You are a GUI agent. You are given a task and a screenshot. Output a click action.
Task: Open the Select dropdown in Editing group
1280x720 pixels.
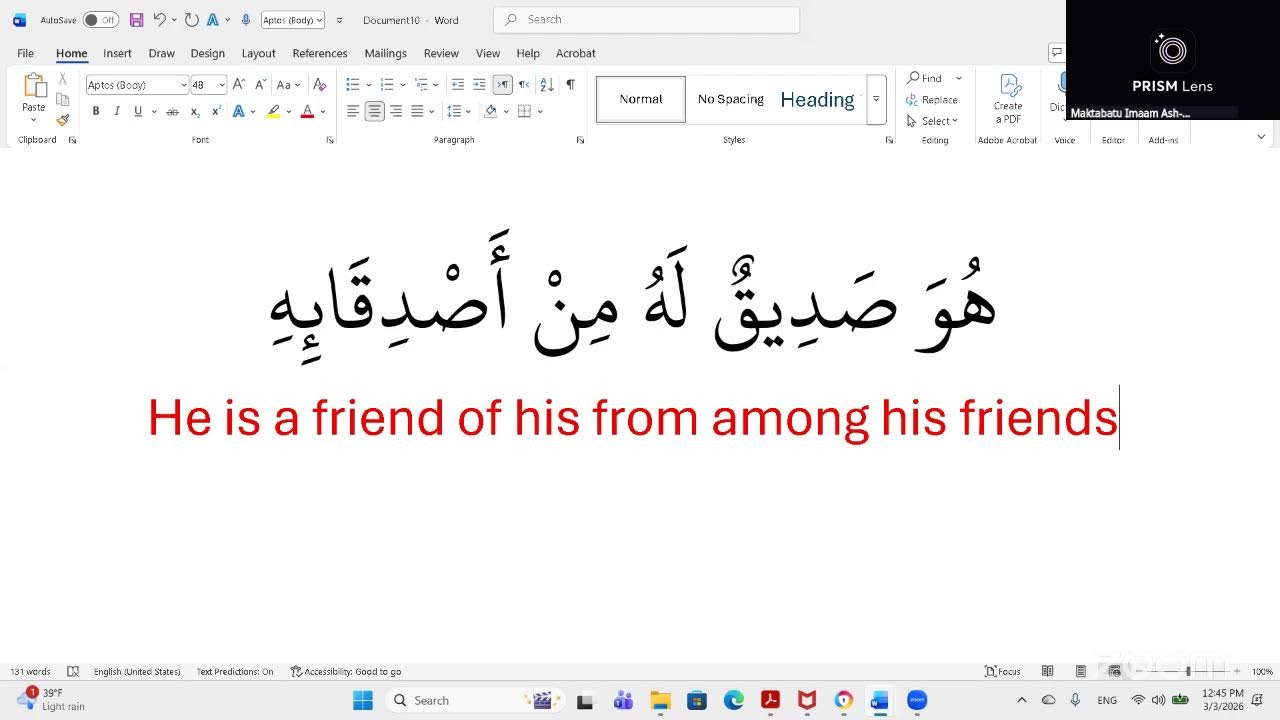(x=932, y=121)
